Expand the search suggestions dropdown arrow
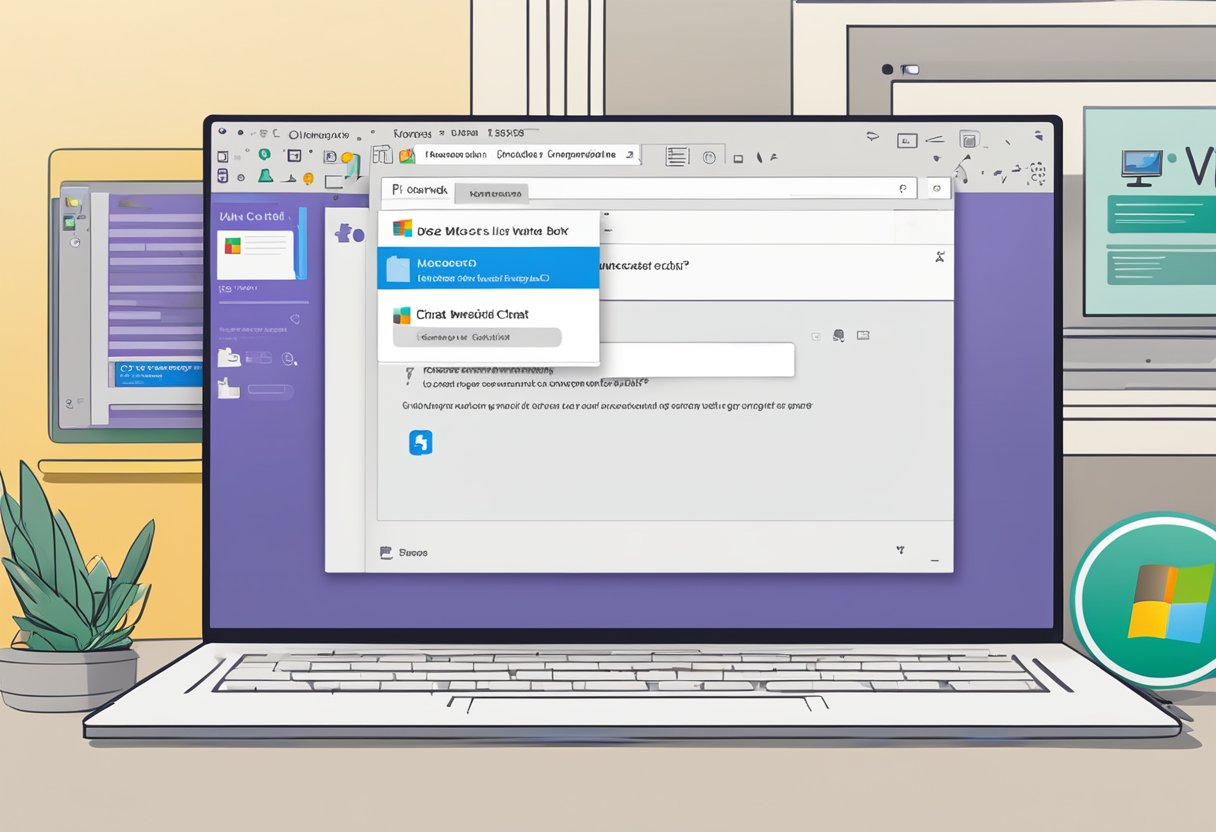Viewport: 1216px width, 832px height. [935, 189]
